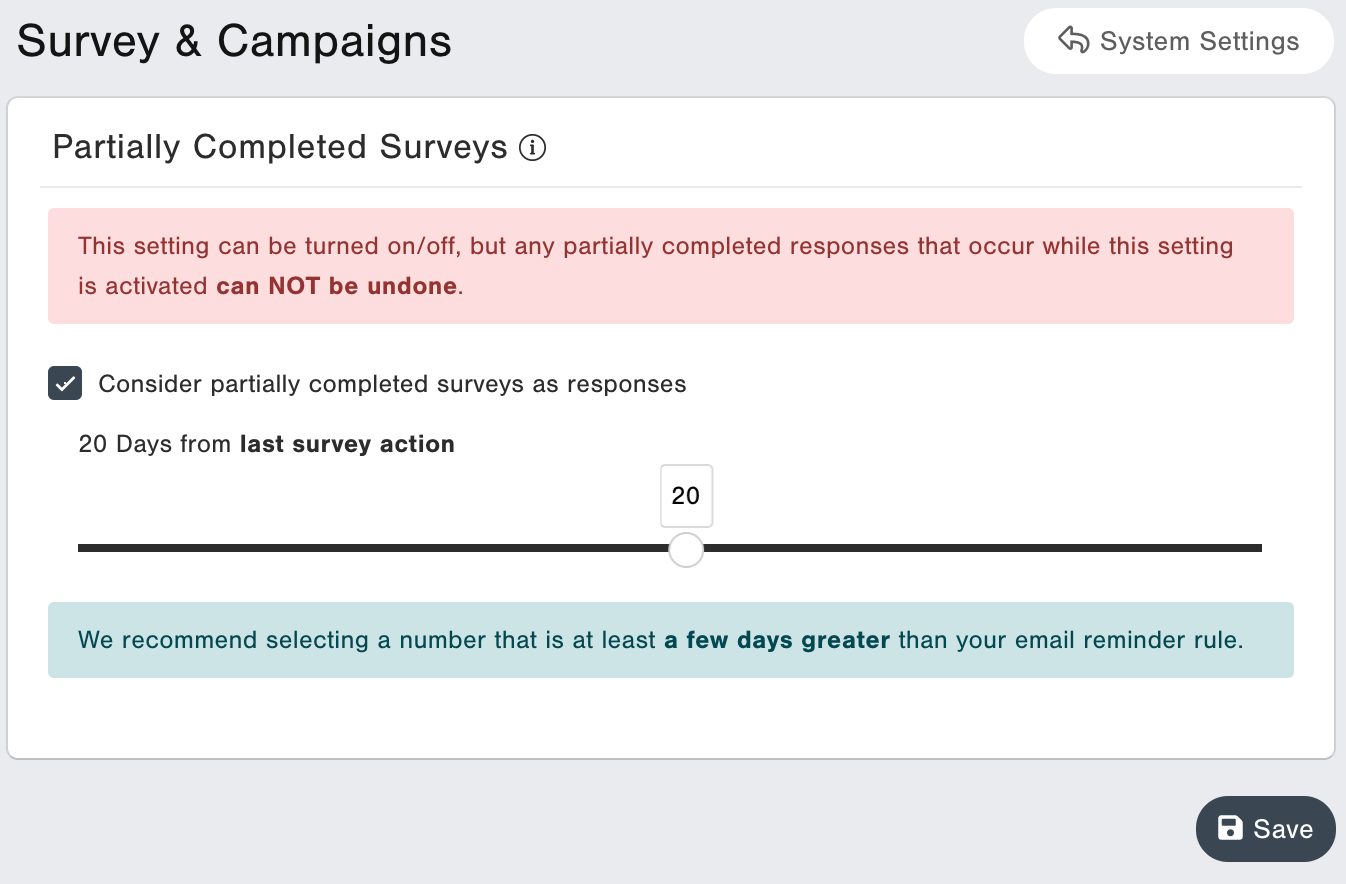Click the bold "can NOT be undone" text
Screen dimensions: 1346x884
pos(337,287)
